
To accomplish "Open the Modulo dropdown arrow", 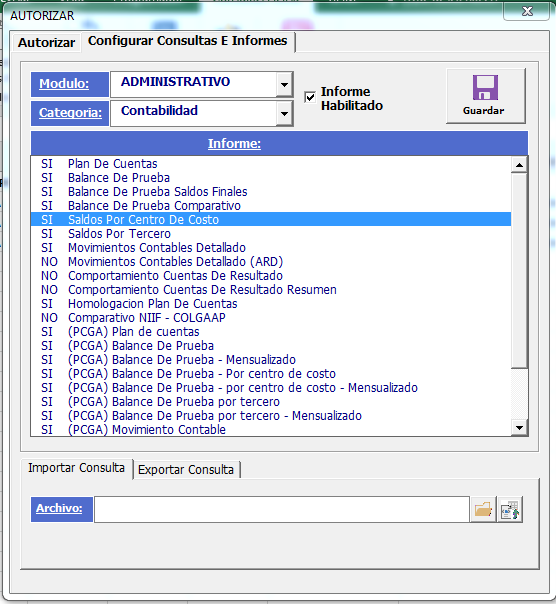I will [284, 84].
